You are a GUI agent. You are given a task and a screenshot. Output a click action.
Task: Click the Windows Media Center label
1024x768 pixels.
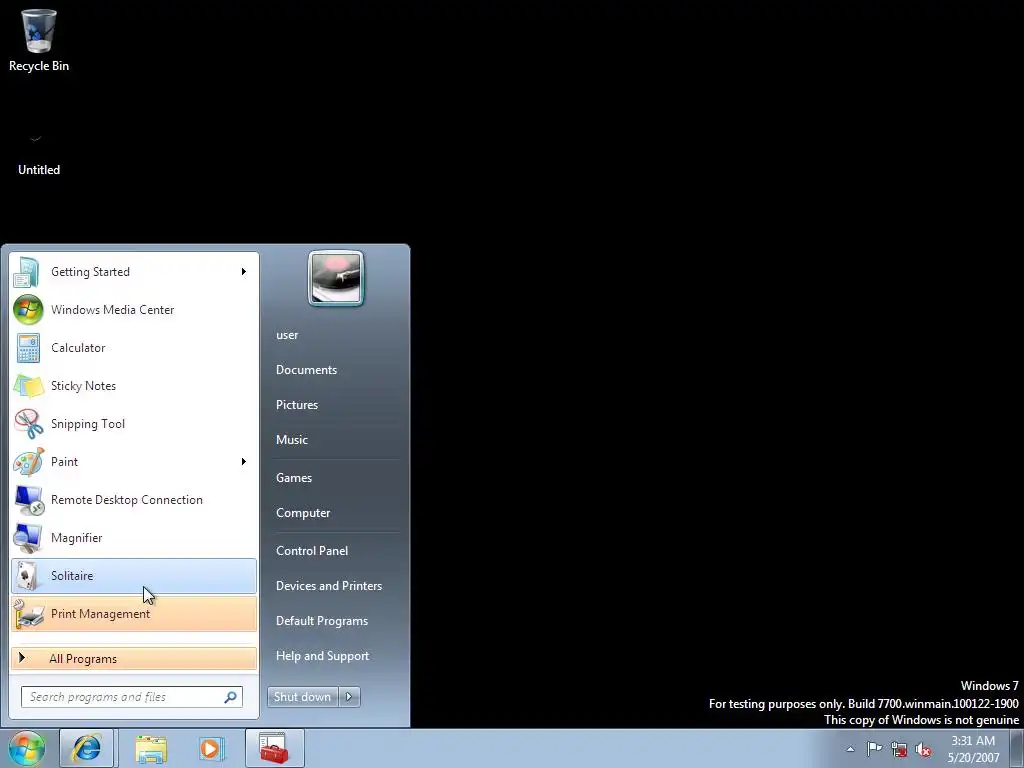pos(112,310)
